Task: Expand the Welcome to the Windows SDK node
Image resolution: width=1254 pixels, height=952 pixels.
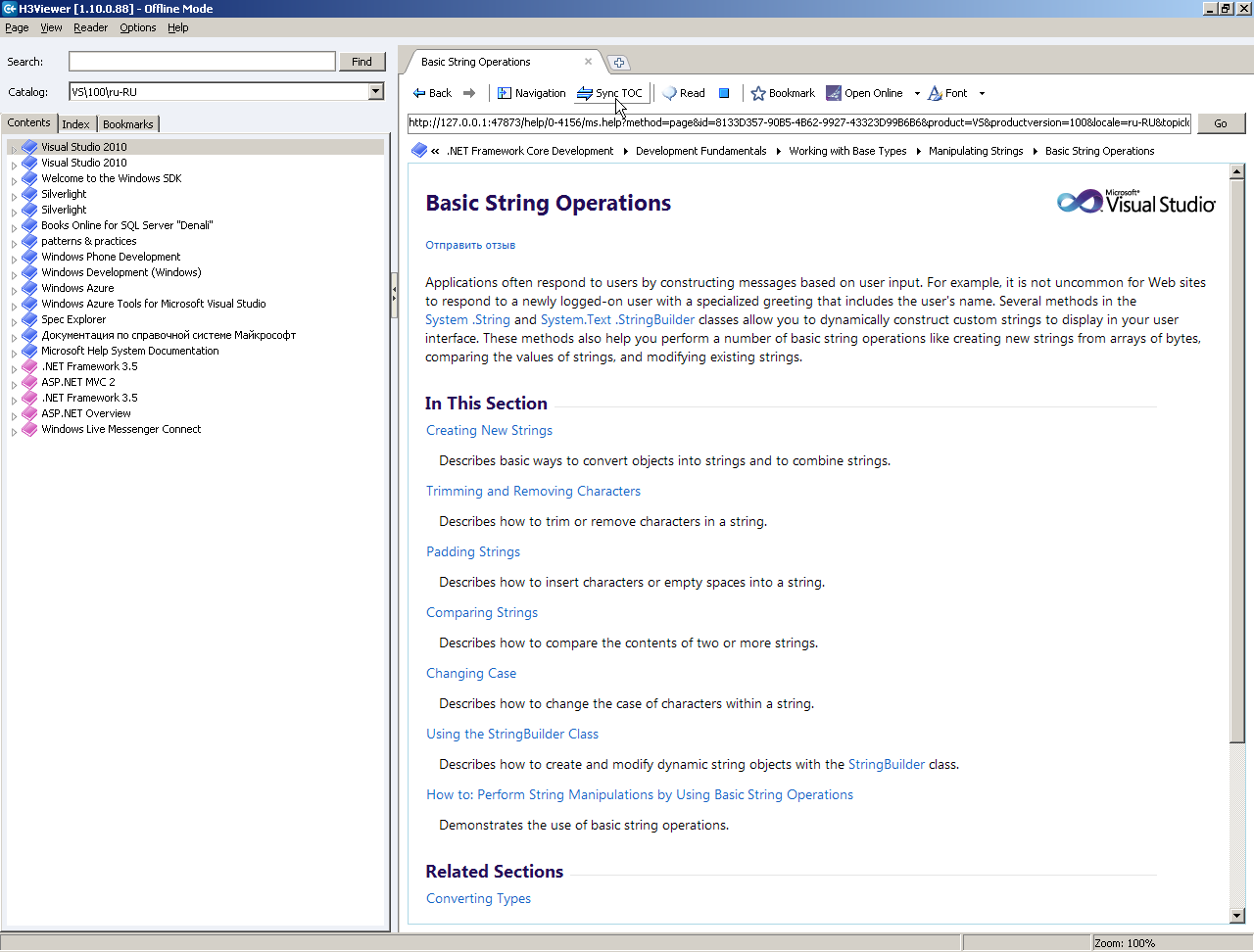Action: click(14, 180)
